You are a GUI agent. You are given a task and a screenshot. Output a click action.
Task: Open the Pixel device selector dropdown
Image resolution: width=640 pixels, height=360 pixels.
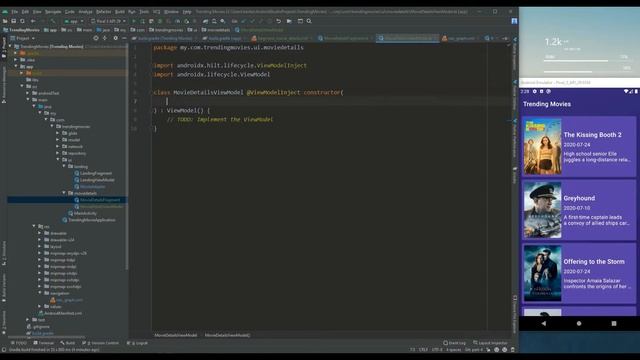click(109, 21)
